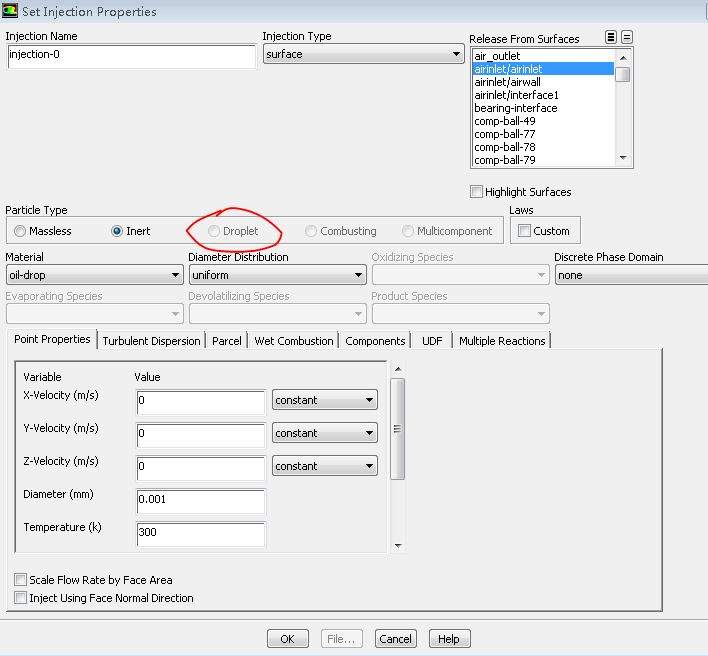Open the Components tab
Screen dimensions: 708x656
pyautogui.click(x=375, y=341)
